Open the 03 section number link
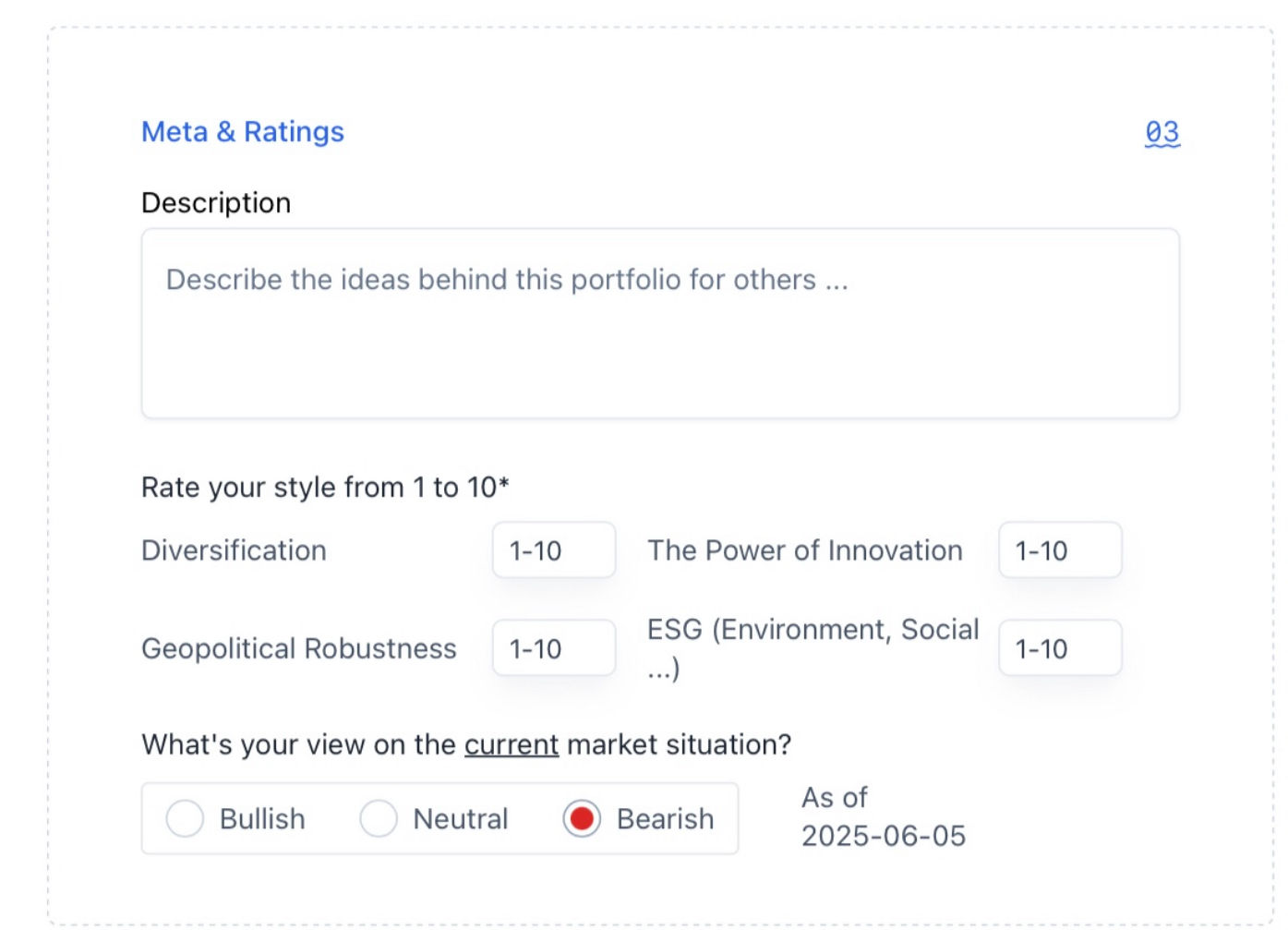 coord(1162,132)
